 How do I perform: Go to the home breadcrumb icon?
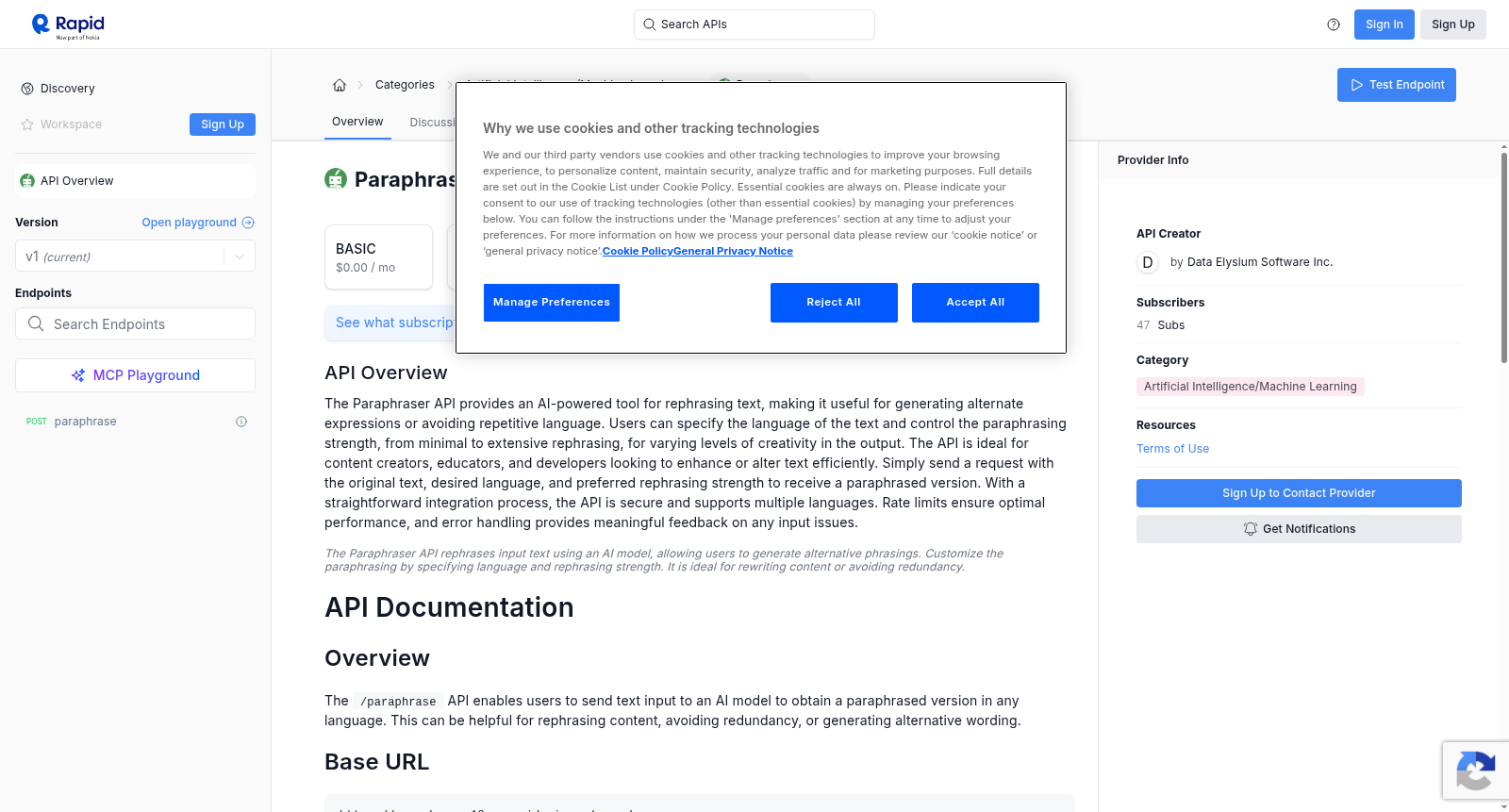coord(340,85)
